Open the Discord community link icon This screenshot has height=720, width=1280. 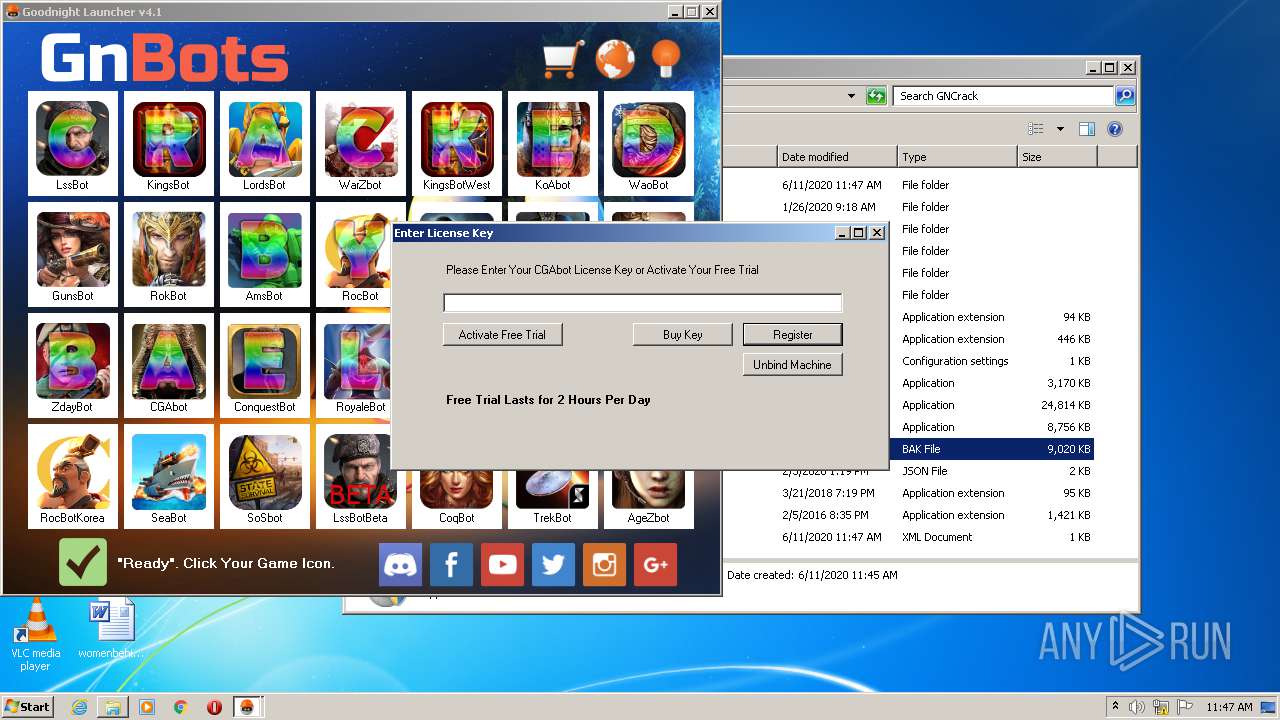pos(400,565)
